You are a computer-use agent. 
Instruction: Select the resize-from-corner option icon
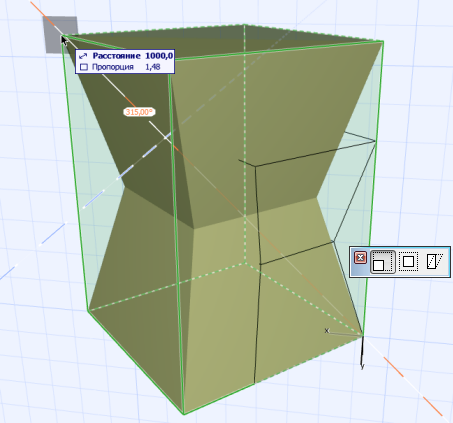383,262
